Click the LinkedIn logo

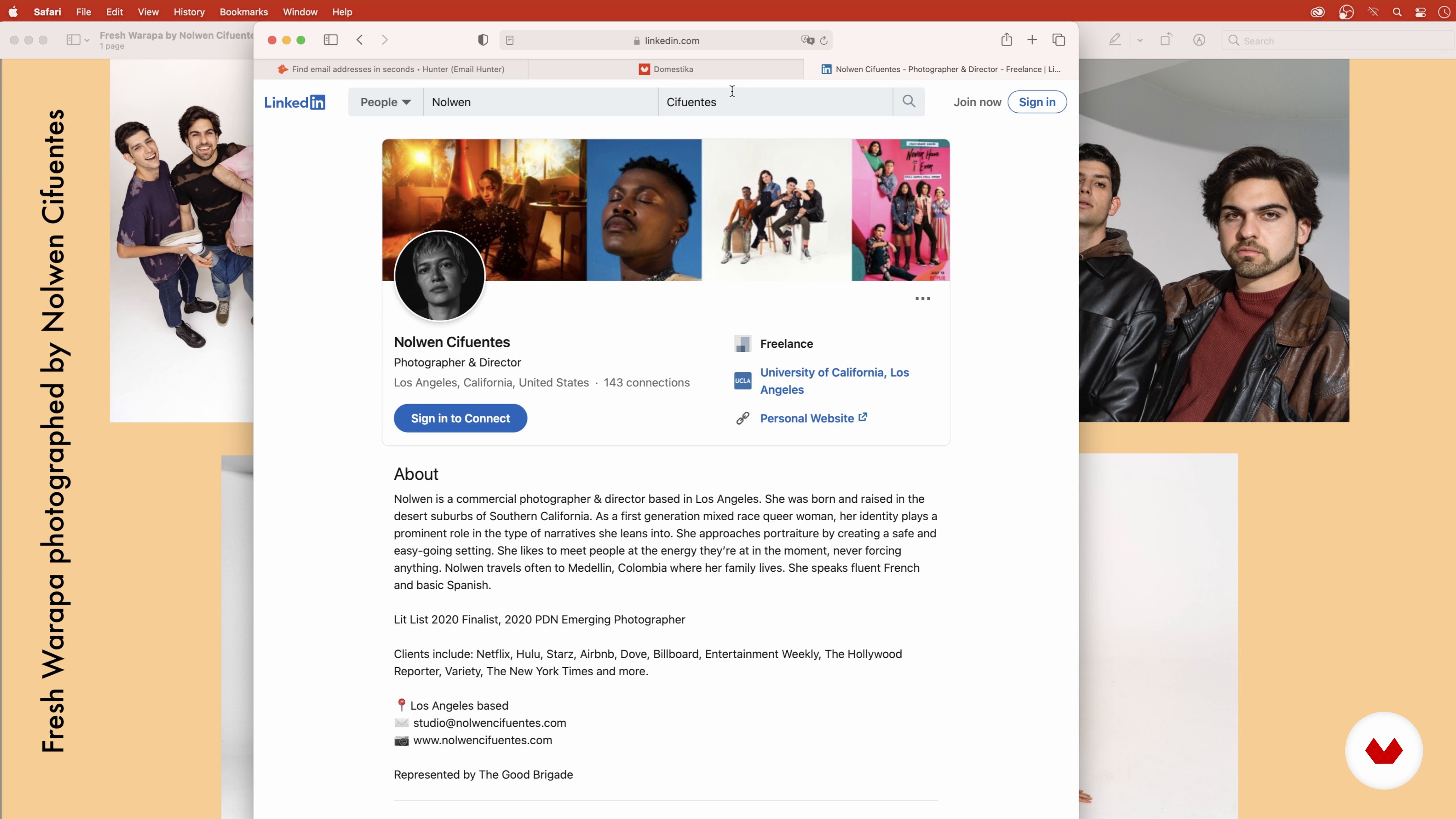tap(295, 102)
